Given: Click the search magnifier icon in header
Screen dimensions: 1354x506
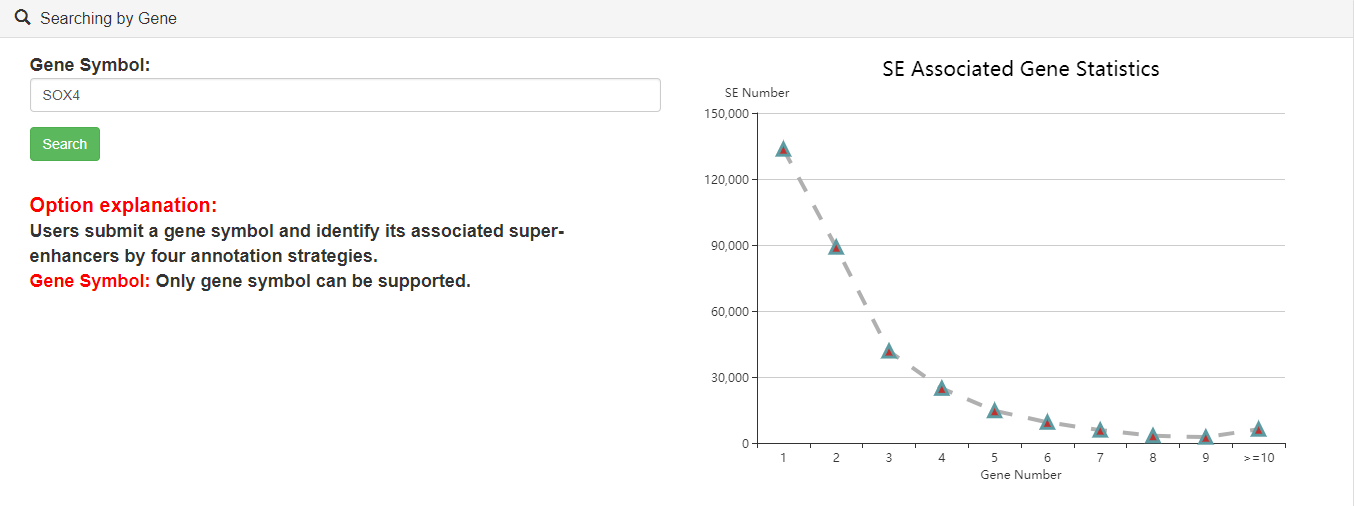Looking at the screenshot, I should click(x=22, y=18).
